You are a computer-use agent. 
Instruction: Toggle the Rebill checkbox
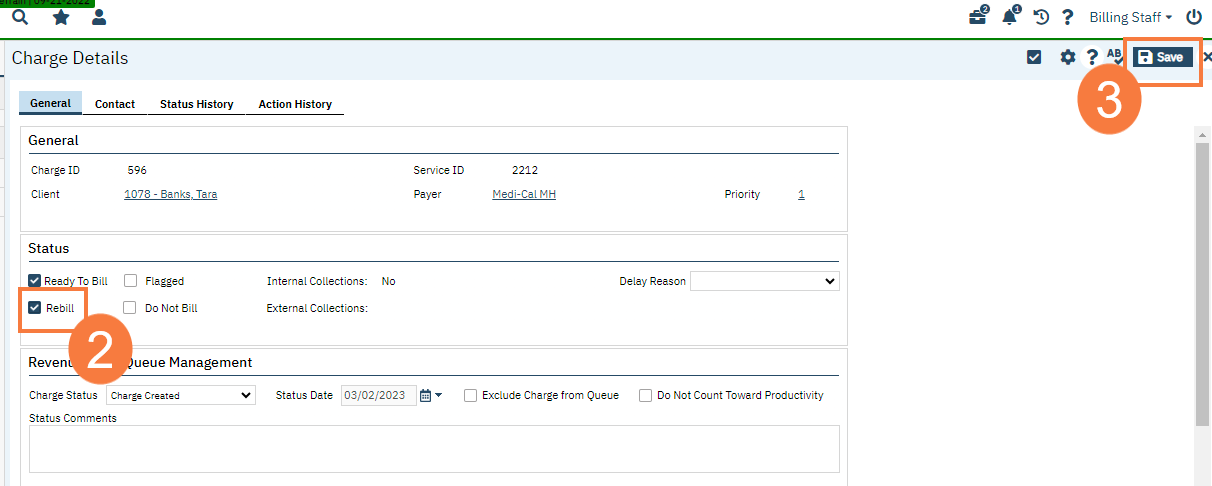coord(35,308)
